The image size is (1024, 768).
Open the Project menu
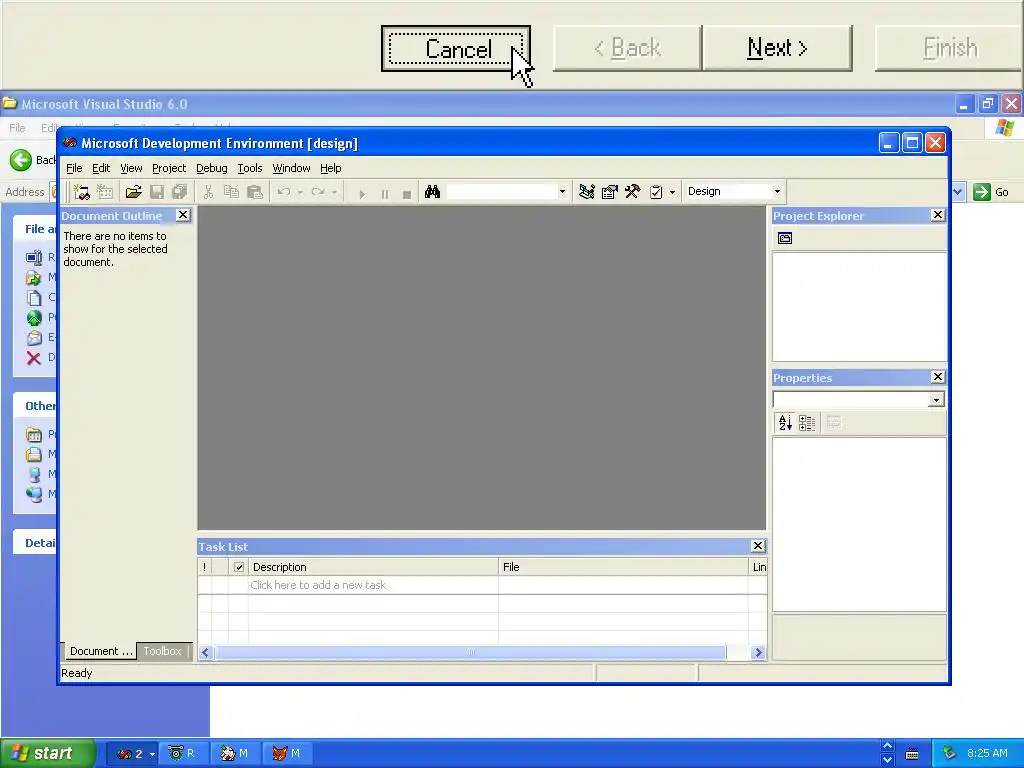pos(168,168)
